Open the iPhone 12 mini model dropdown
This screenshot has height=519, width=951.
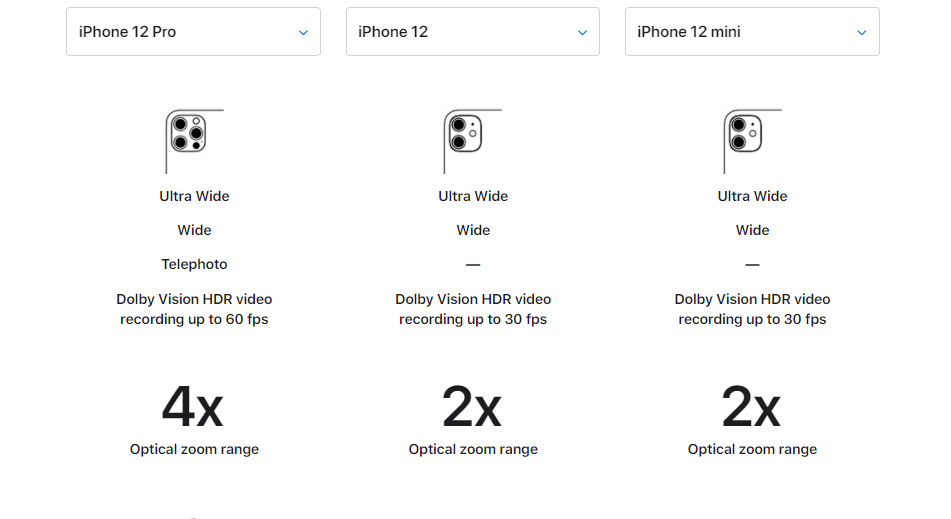pos(752,32)
